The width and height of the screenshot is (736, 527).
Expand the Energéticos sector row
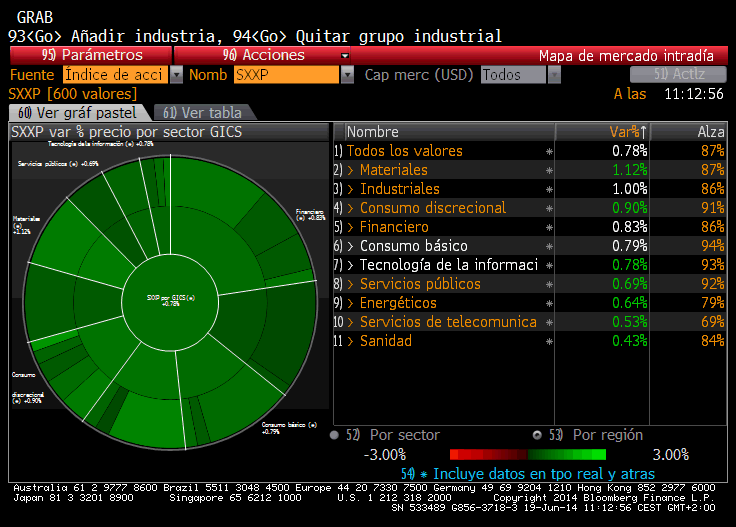pos(350,303)
